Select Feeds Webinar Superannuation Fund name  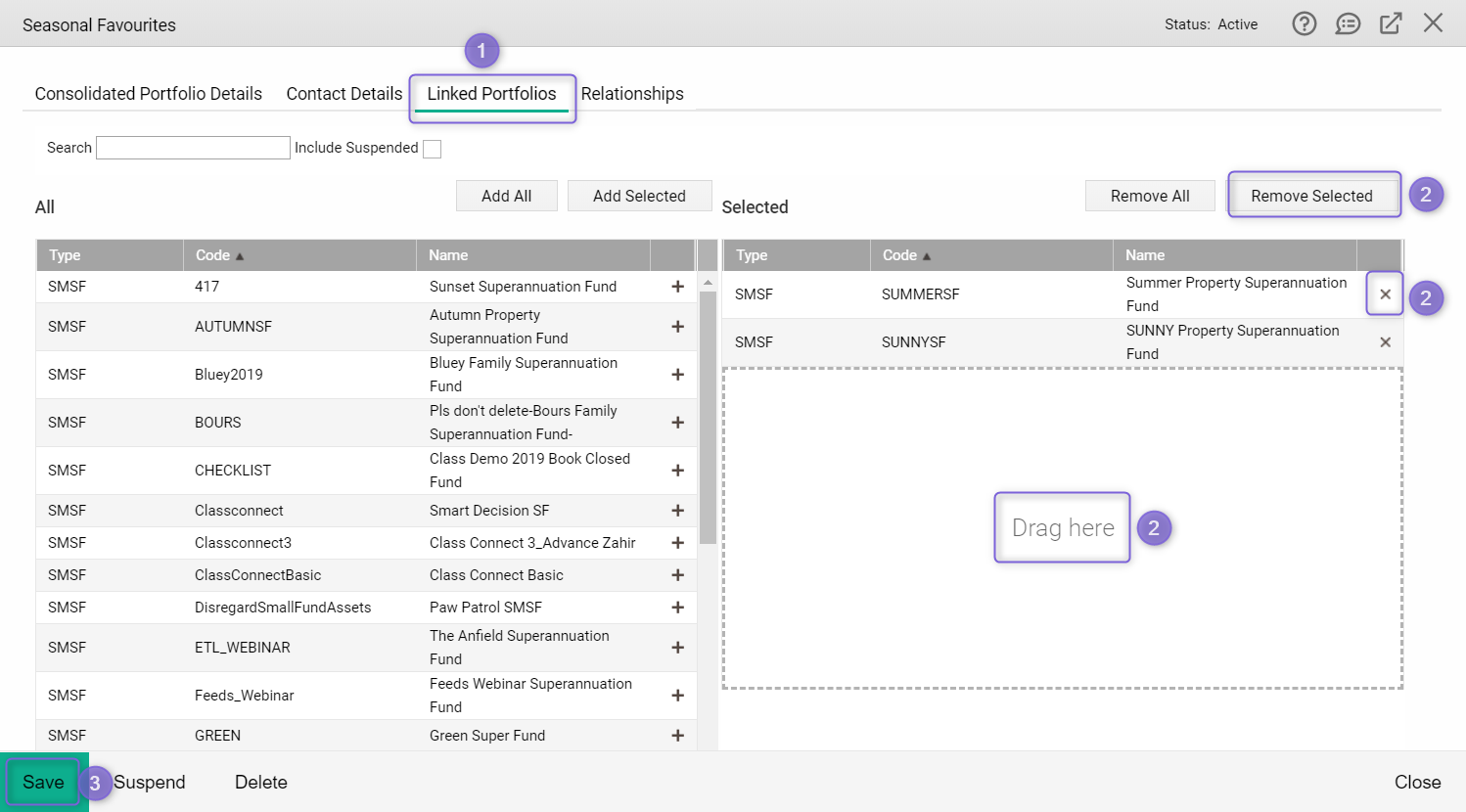pos(530,696)
